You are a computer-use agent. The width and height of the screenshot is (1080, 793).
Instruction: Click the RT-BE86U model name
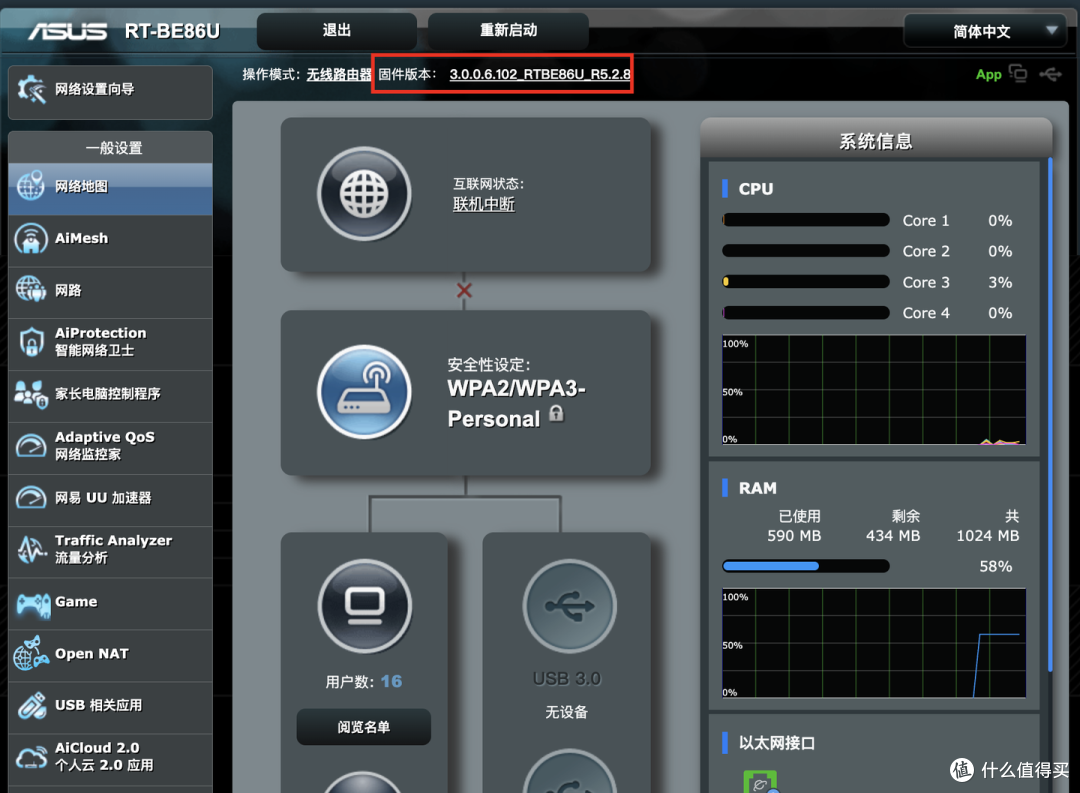172,32
